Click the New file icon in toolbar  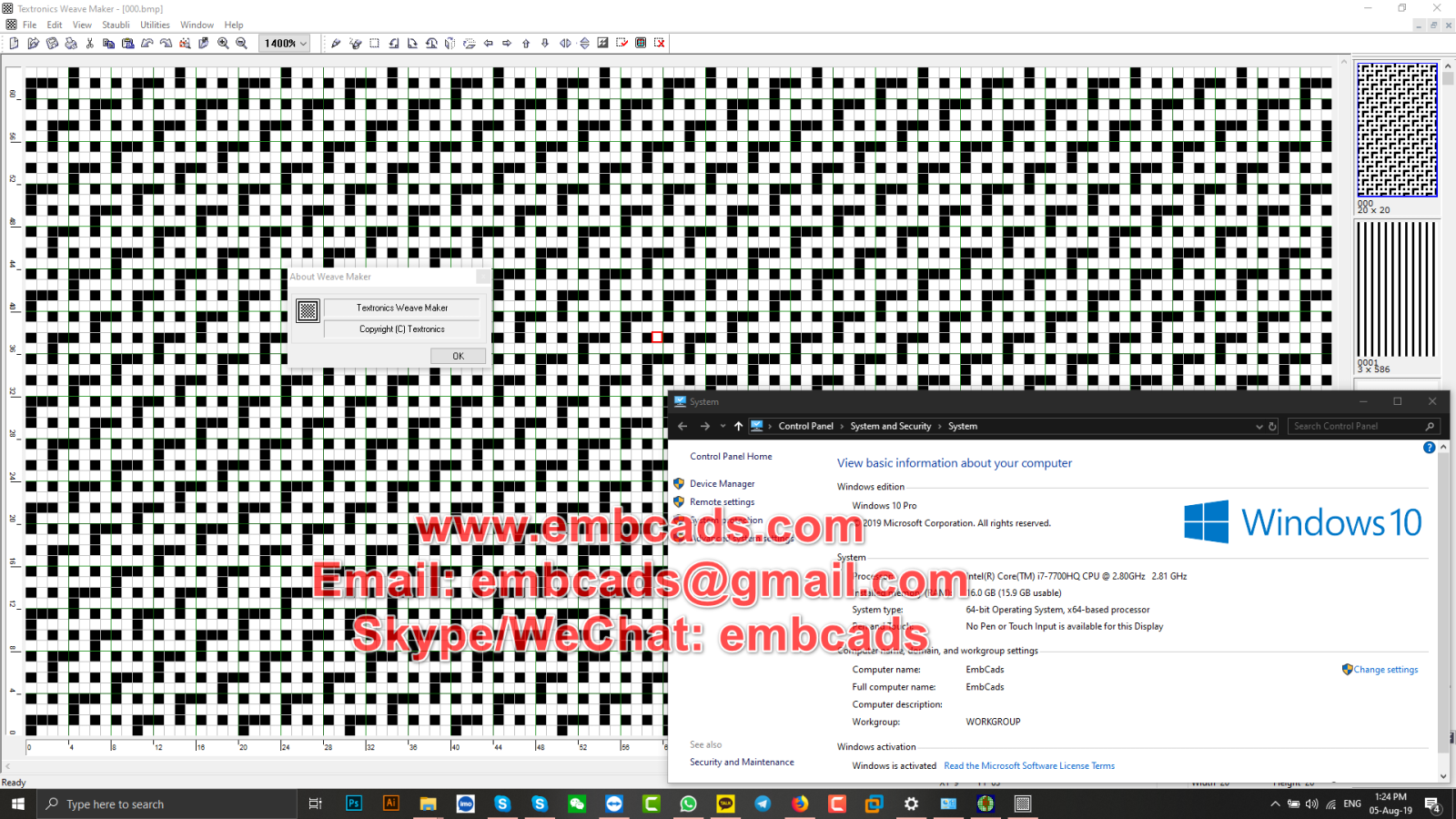(15, 43)
